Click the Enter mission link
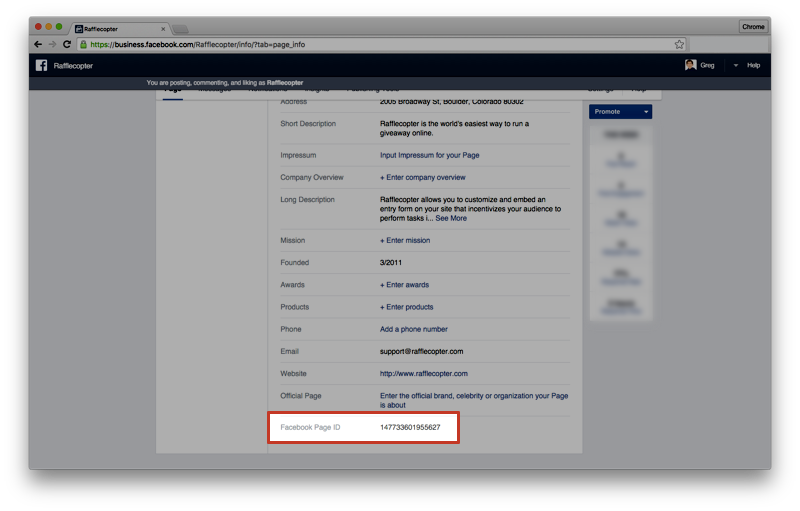 [x=405, y=240]
